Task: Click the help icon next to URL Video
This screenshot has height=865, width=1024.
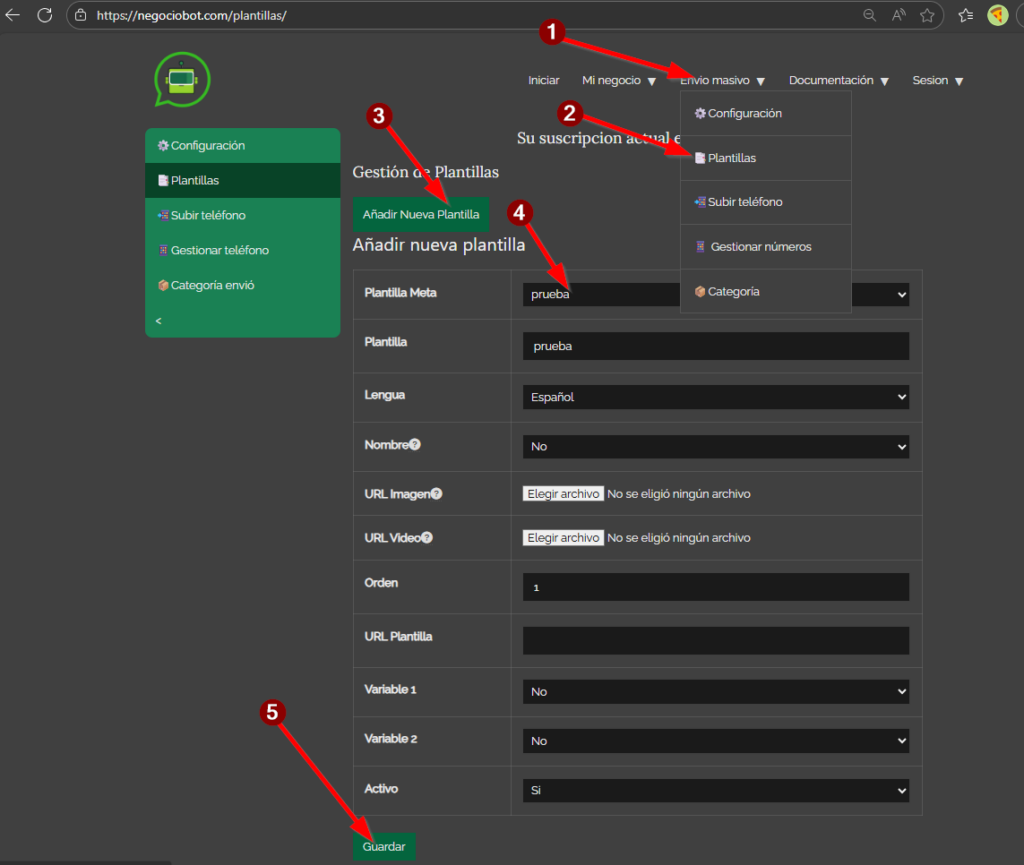Action: [427, 538]
